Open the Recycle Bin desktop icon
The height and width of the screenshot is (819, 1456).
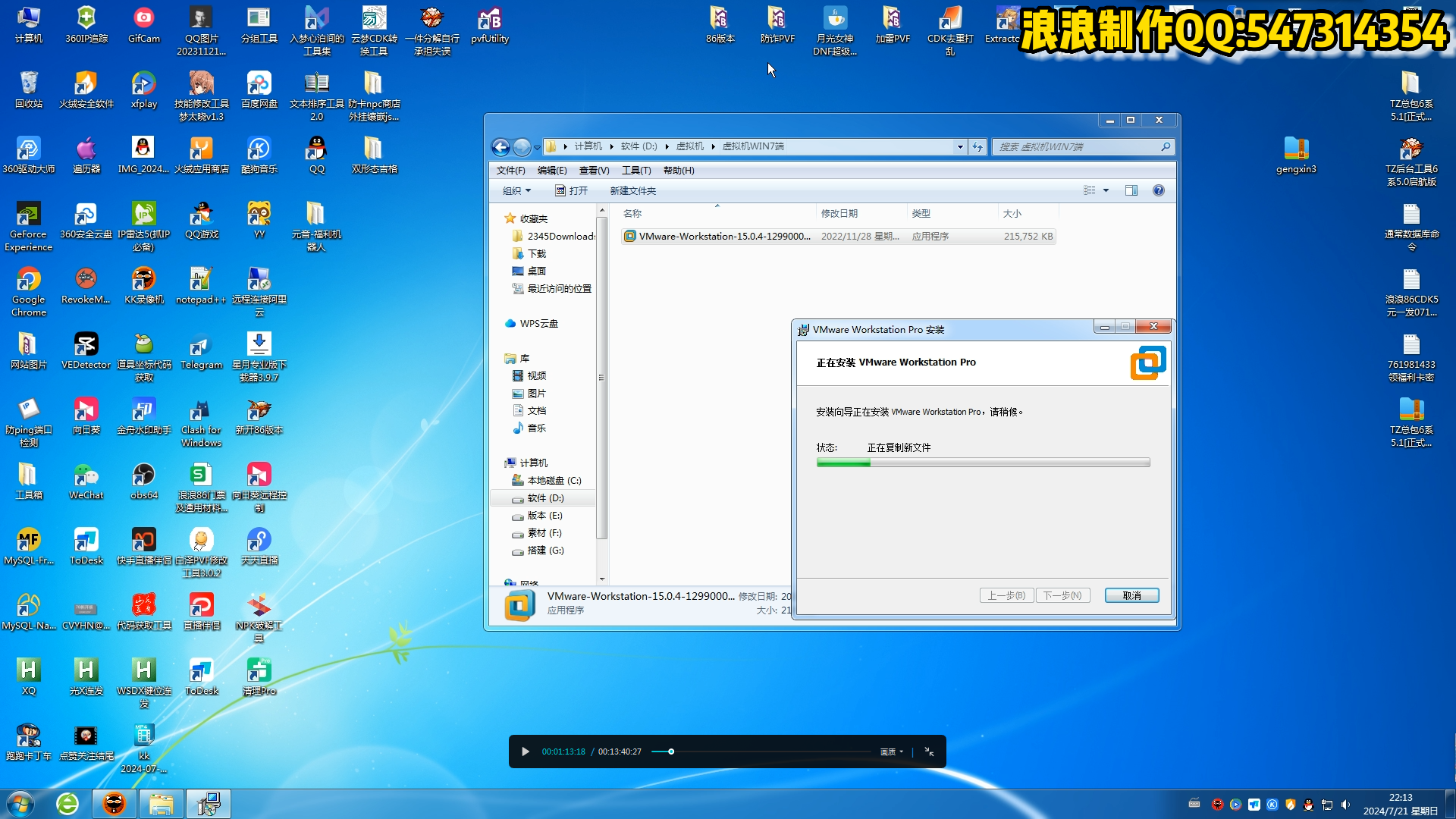29,89
